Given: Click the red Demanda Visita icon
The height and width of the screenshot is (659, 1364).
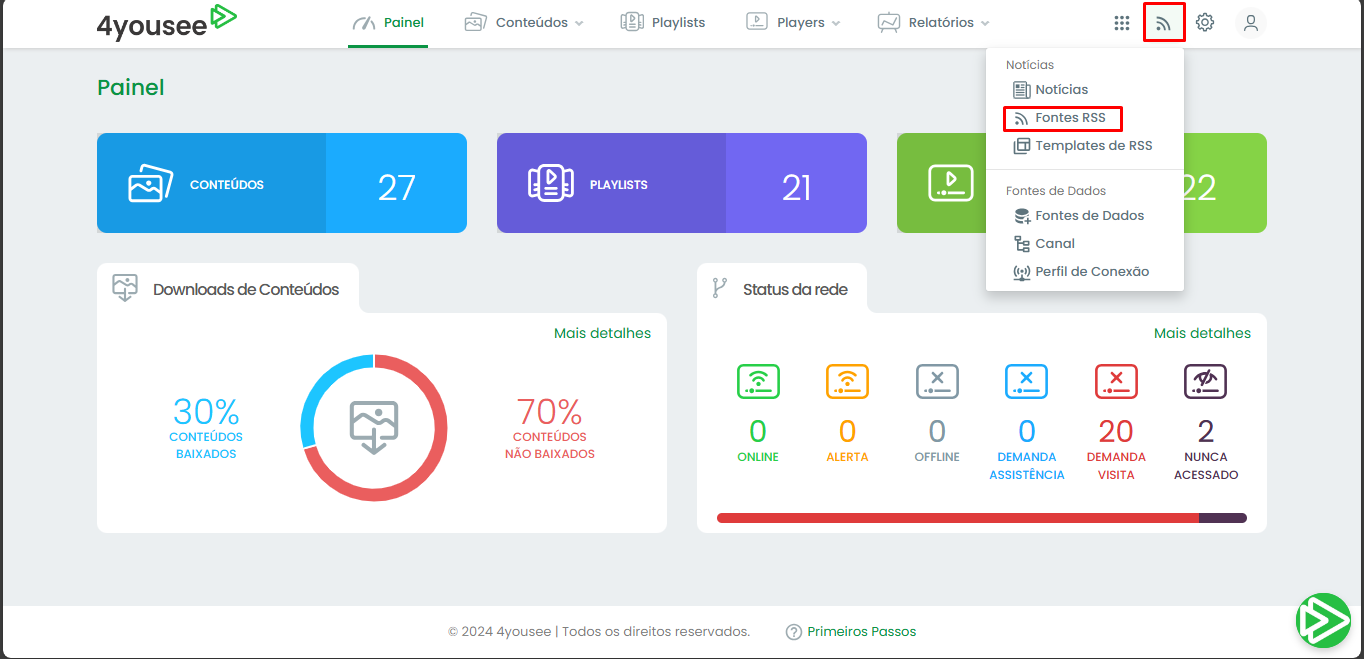Looking at the screenshot, I should 1116,381.
